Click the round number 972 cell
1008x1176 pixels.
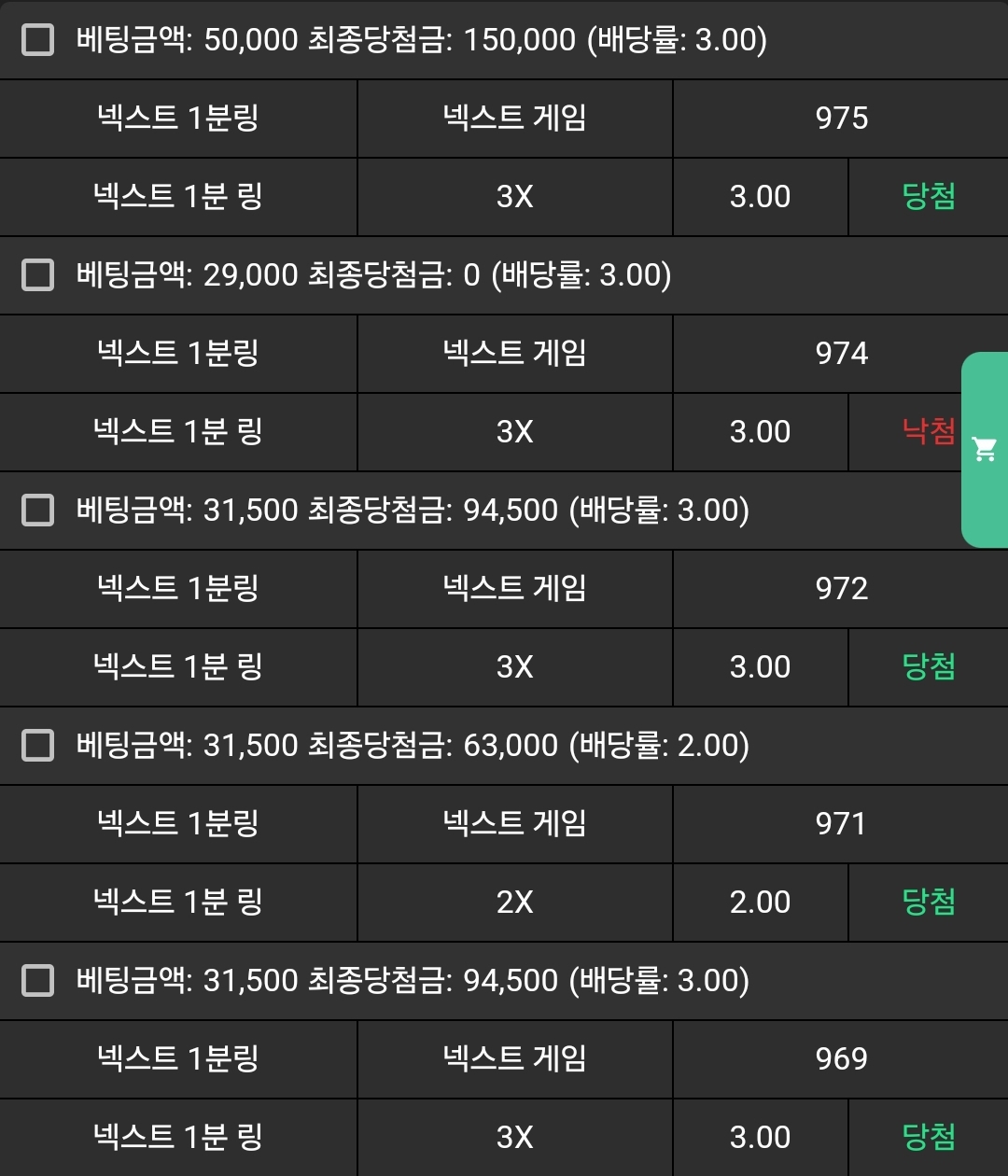click(841, 589)
